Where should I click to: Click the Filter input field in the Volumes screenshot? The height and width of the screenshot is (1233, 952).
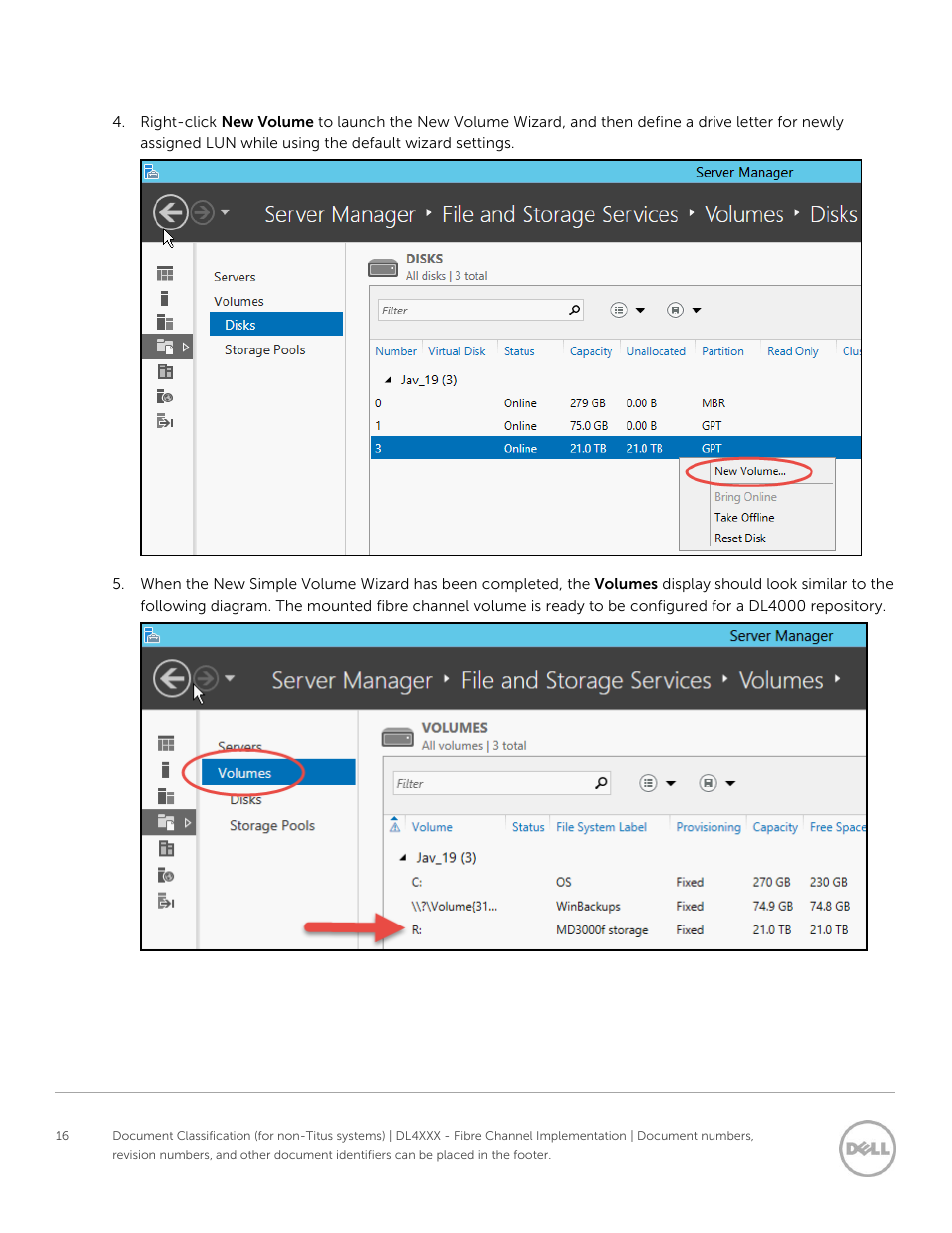pyautogui.click(x=502, y=783)
